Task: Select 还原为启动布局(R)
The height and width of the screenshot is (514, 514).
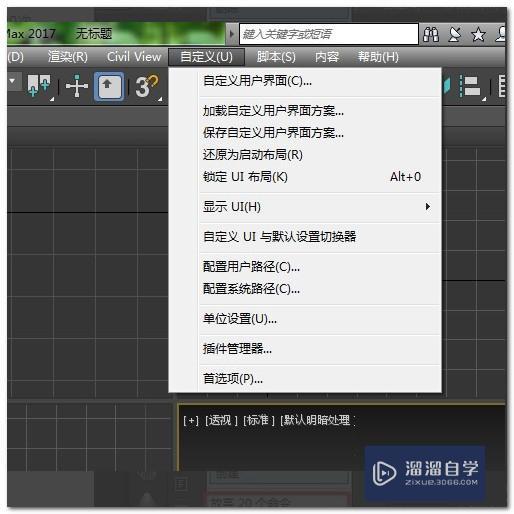Action: pos(305,155)
